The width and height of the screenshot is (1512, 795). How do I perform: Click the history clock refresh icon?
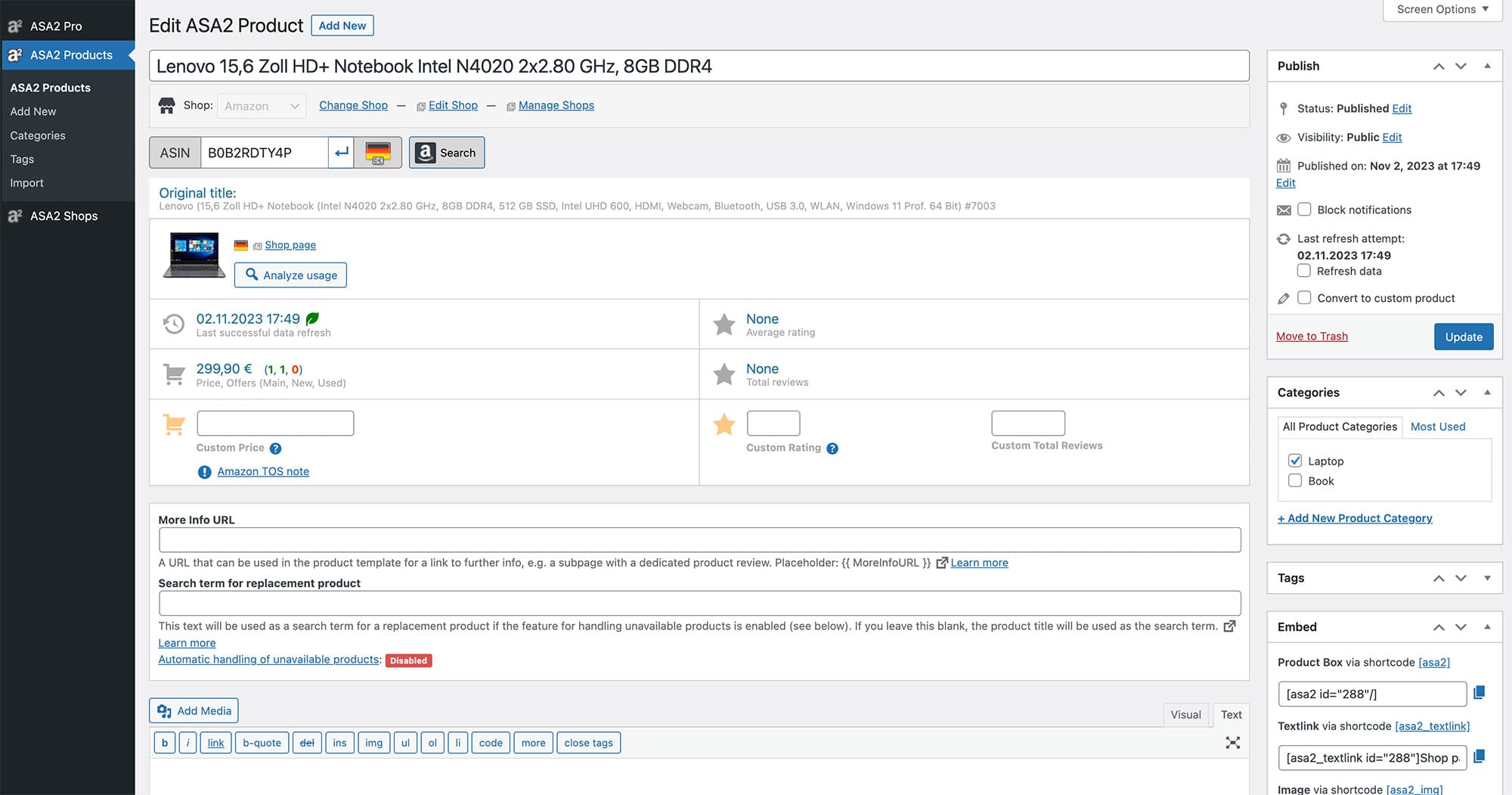point(174,324)
